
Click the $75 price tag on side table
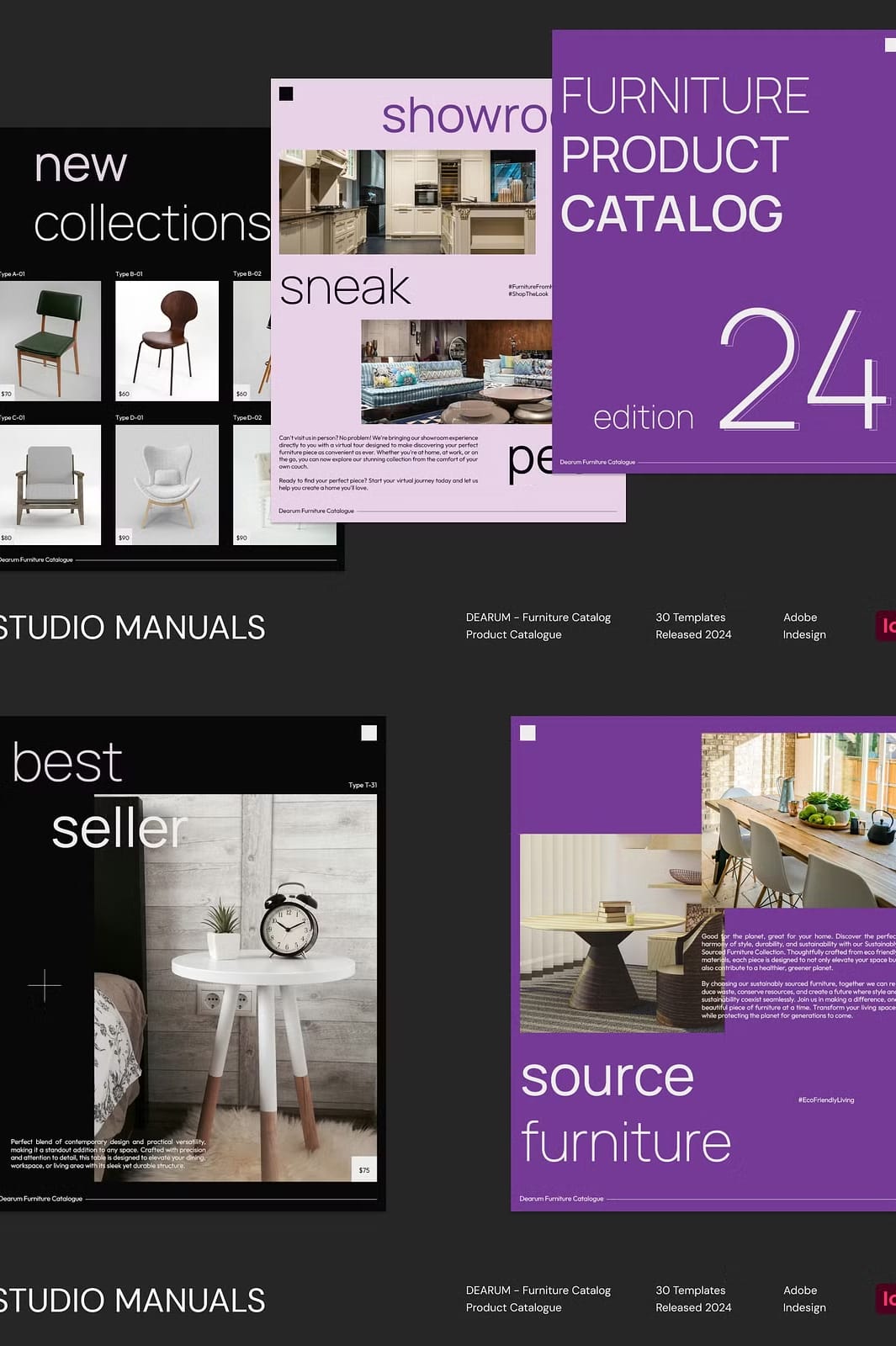coord(364,1169)
